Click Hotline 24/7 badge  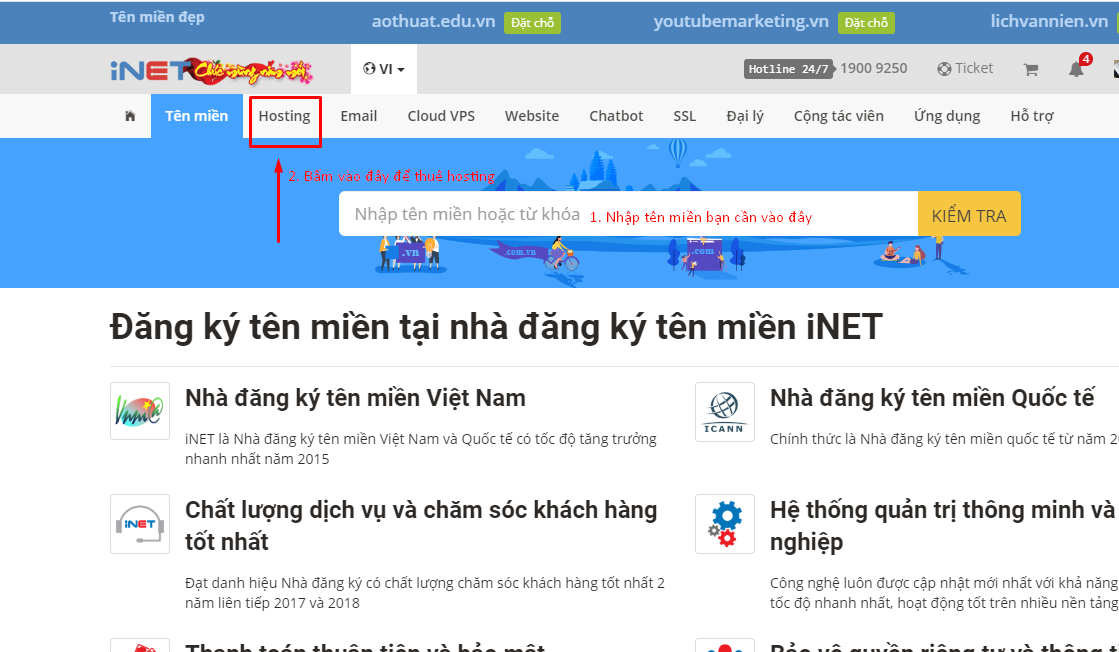pyautogui.click(x=788, y=69)
